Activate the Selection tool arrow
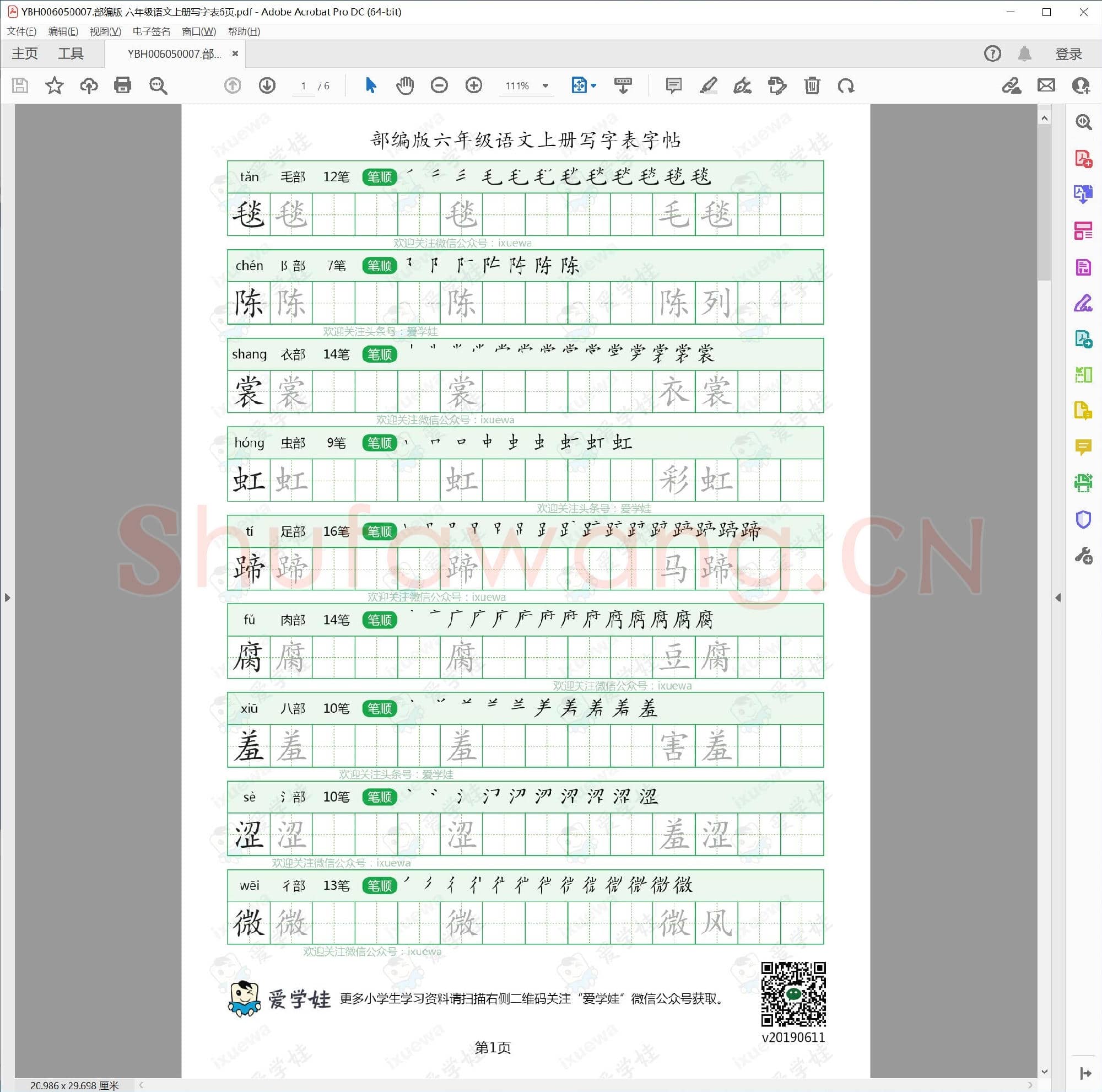Screen dimensions: 1102x1092 371,85
